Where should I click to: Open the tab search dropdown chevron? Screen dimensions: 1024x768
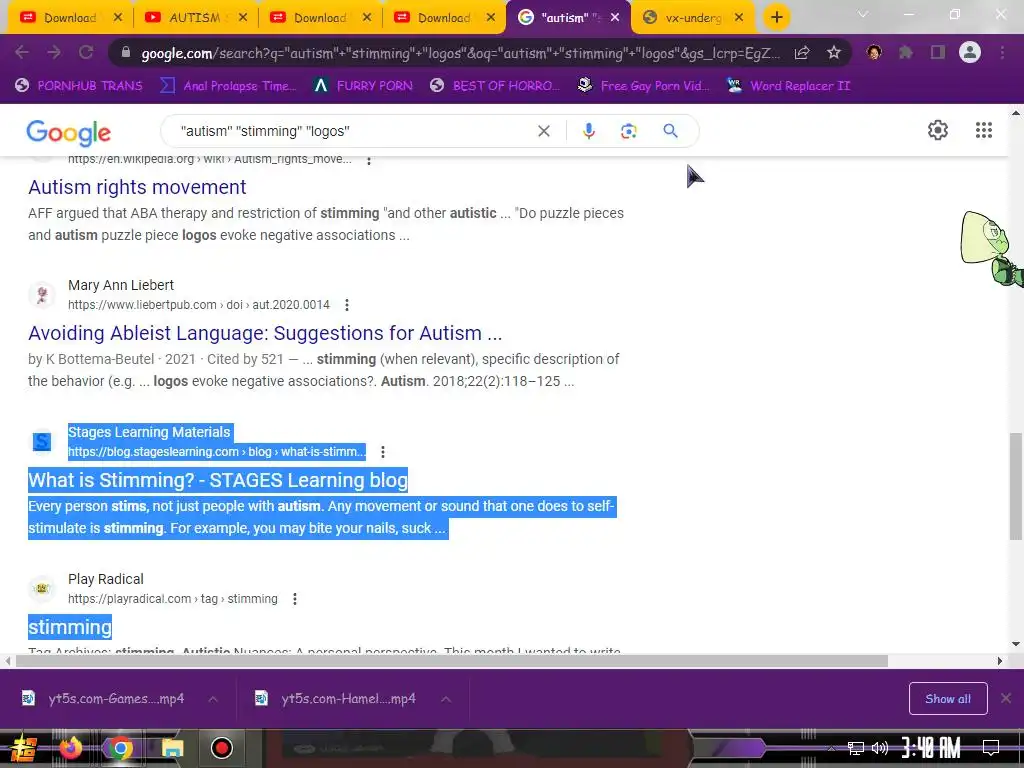[x=863, y=14]
